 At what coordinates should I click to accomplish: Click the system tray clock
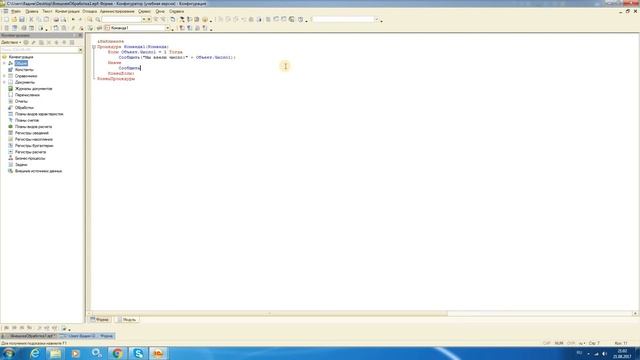622,354
